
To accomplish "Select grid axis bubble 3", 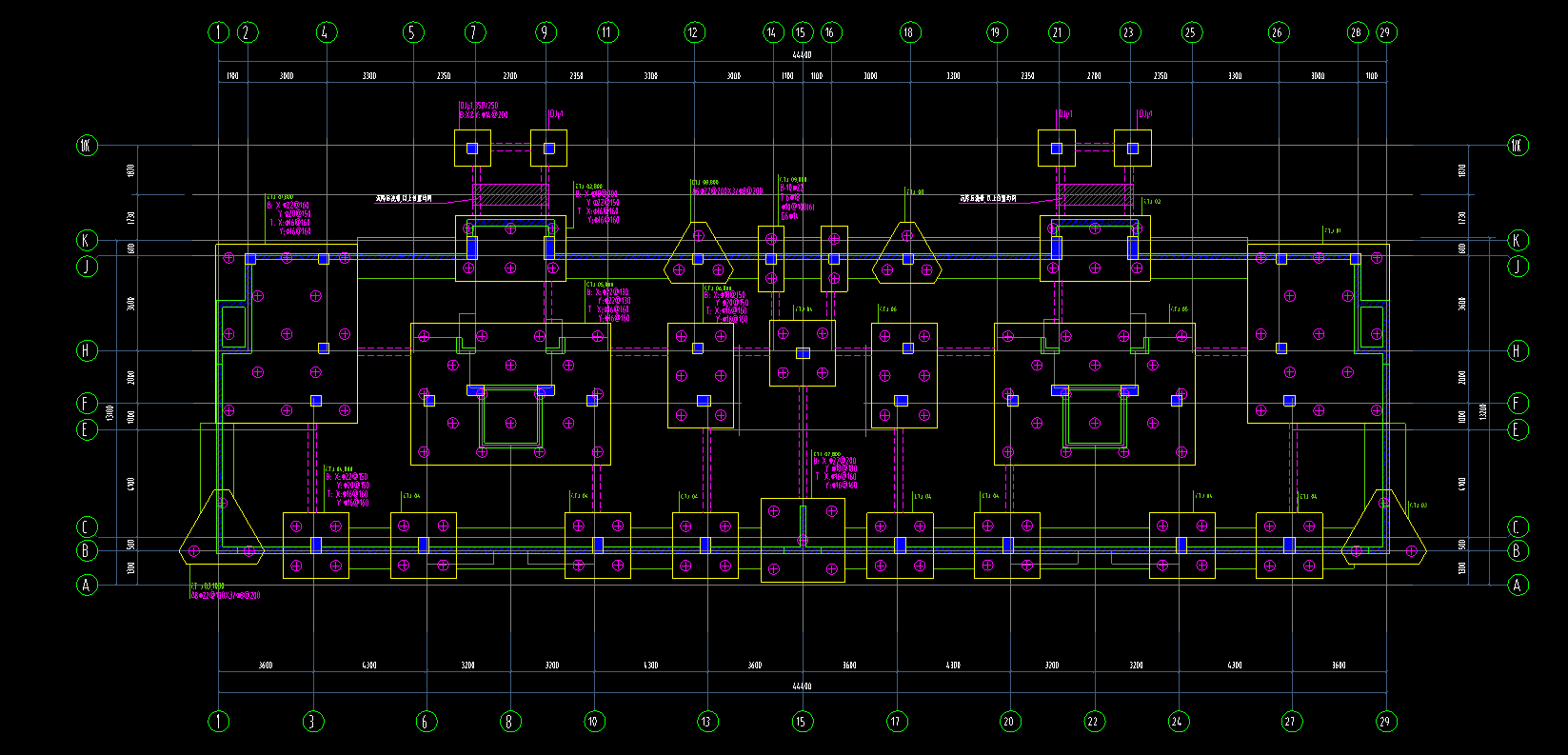I will [x=312, y=721].
